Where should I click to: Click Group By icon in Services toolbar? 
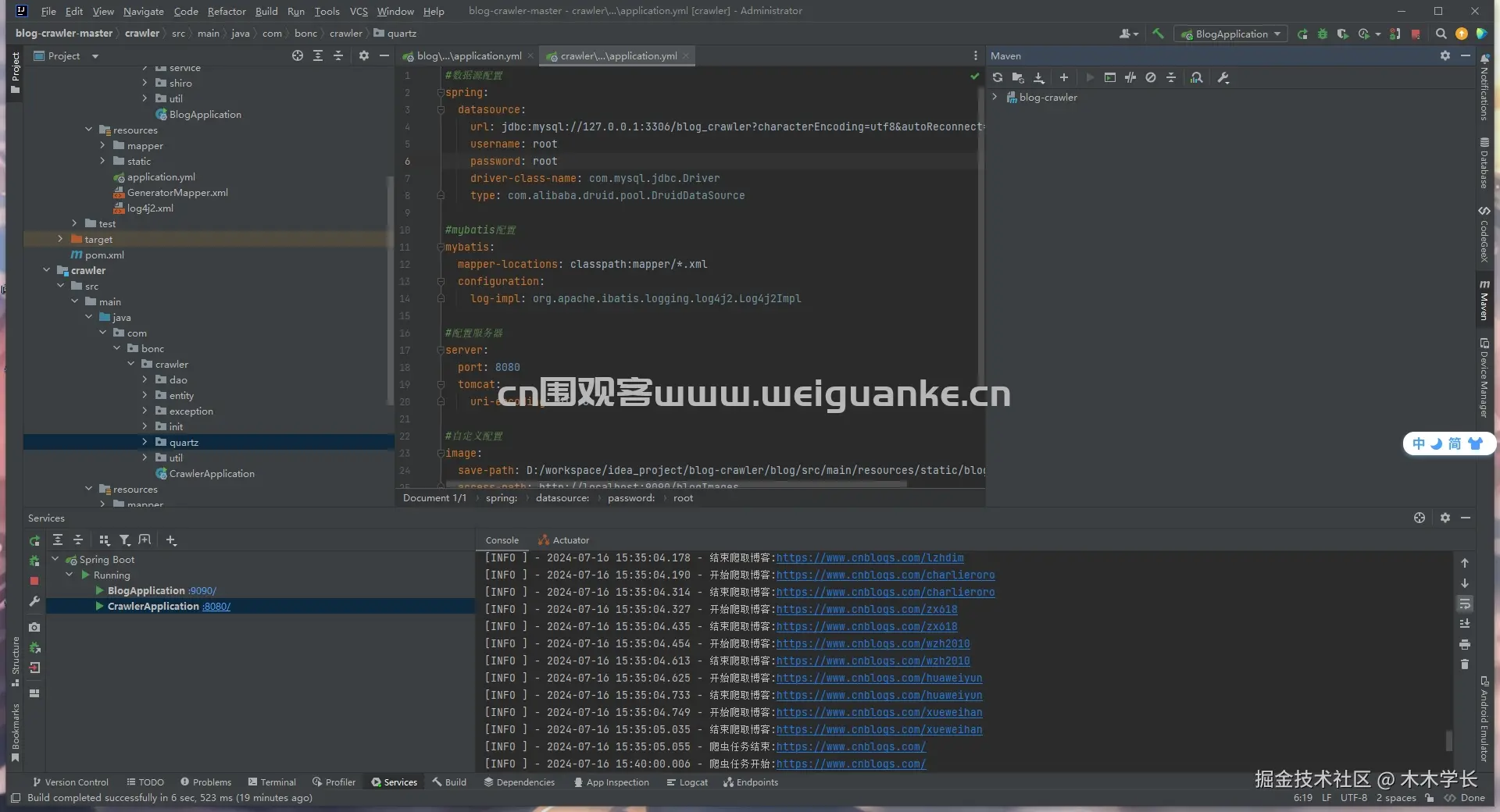click(x=105, y=540)
